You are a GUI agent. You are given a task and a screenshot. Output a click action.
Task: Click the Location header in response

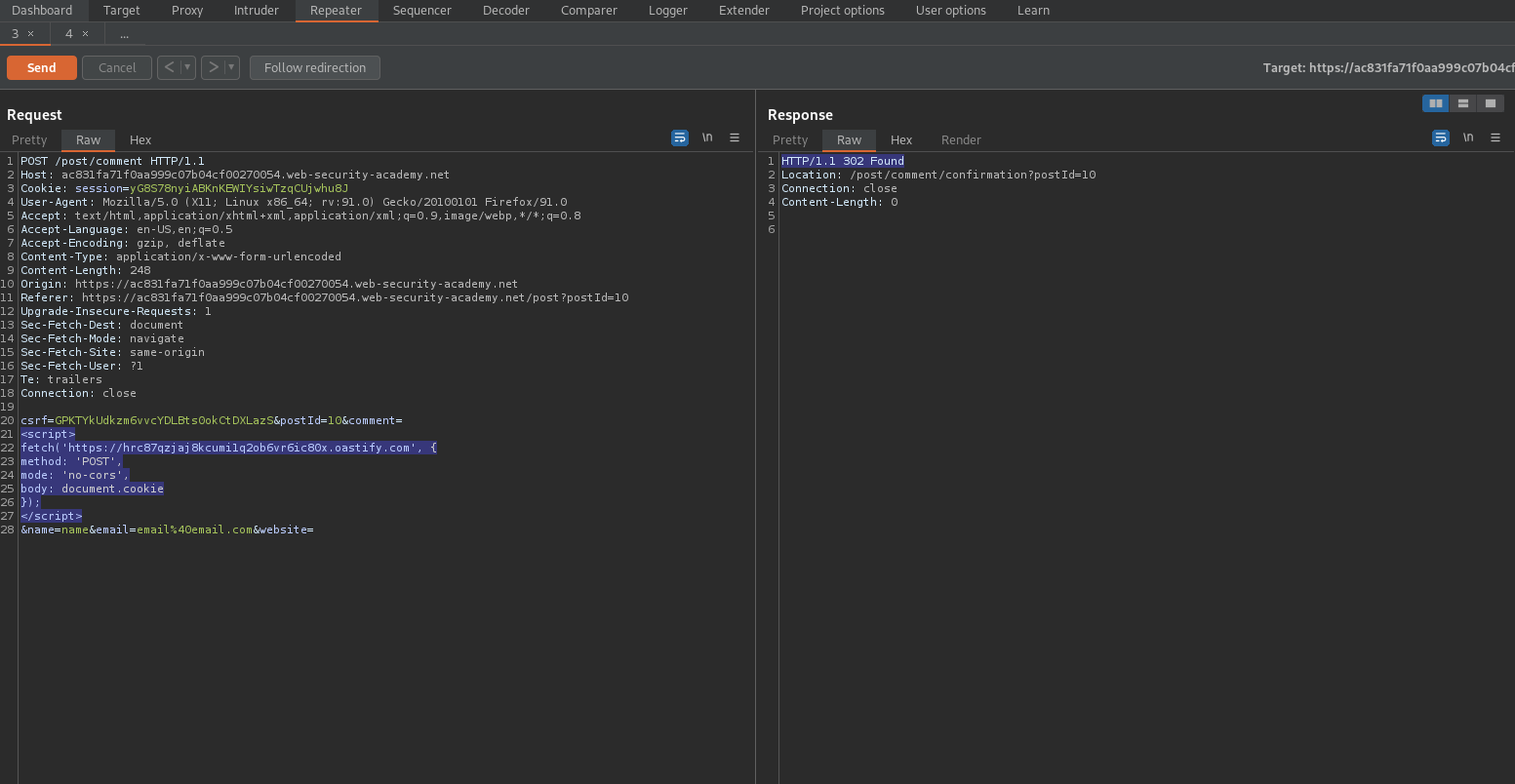click(938, 175)
